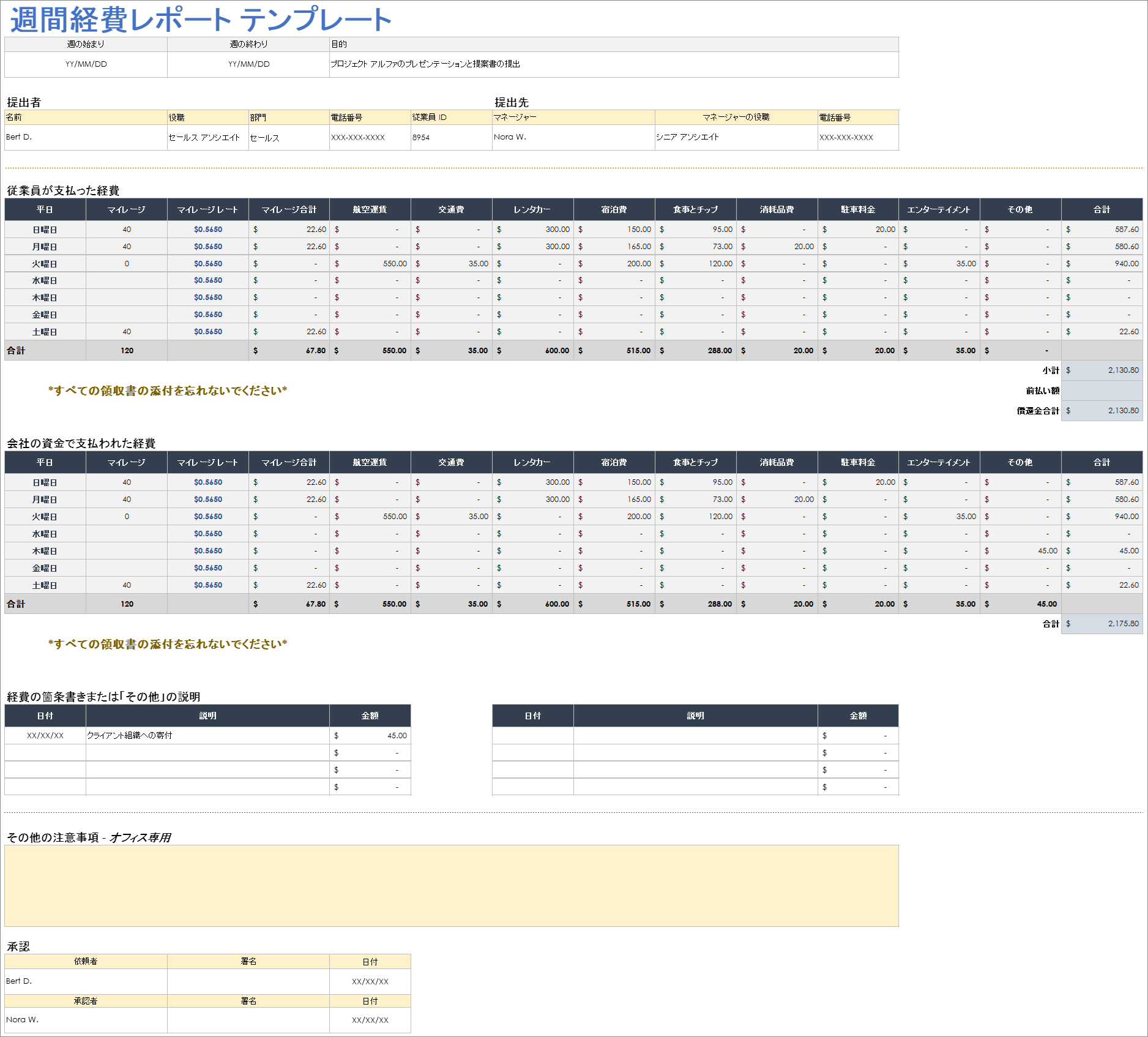Viewport: 1148px width, 1037px height.
Task: Click the heading その他の注意事項 - オフィス専用
Action: 89,837
